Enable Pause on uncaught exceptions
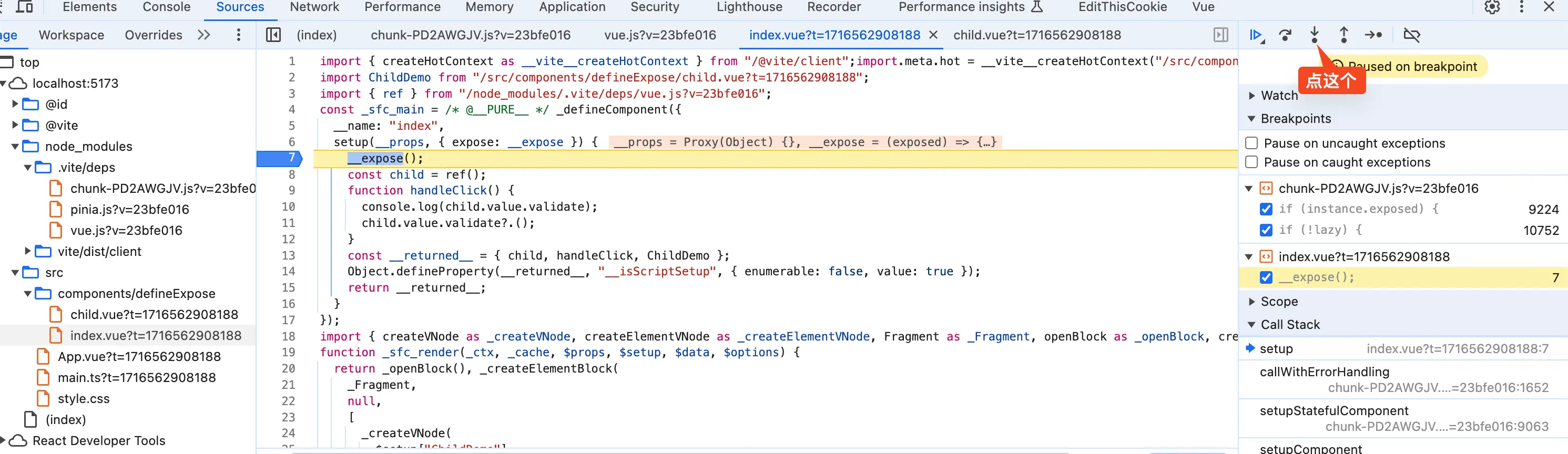The image size is (1568, 454). 1251,143
